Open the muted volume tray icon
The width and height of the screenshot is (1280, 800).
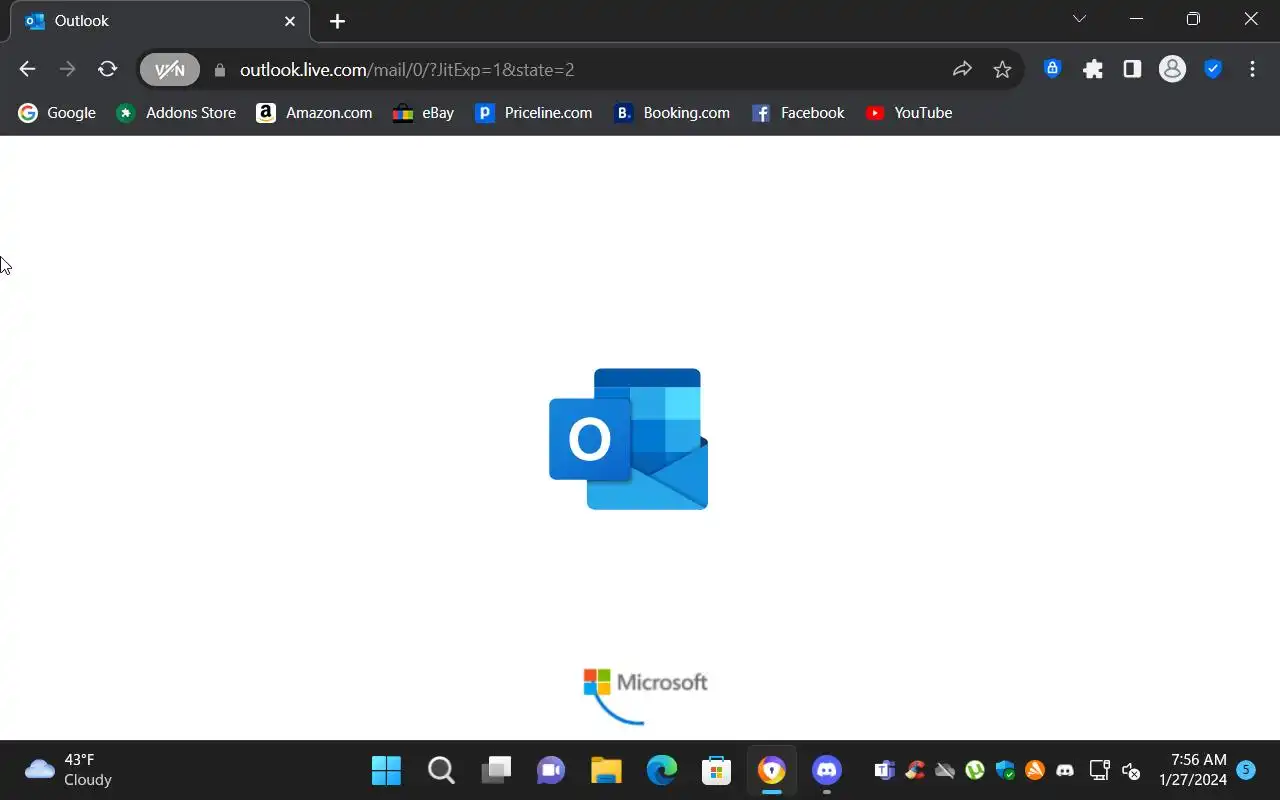[1131, 770]
